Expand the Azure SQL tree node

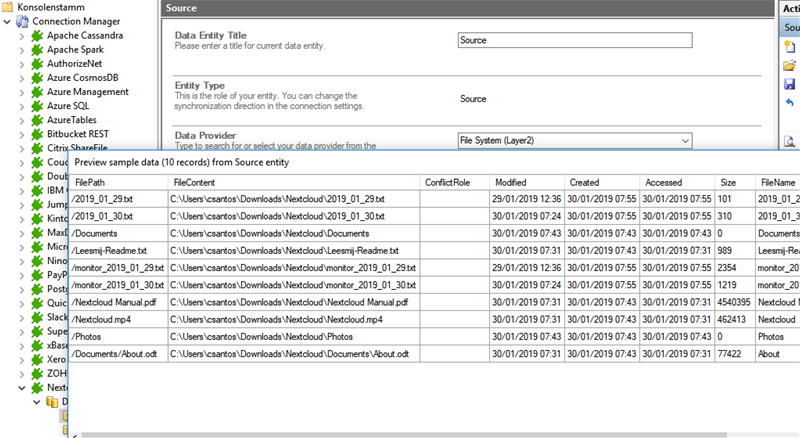click(23, 105)
